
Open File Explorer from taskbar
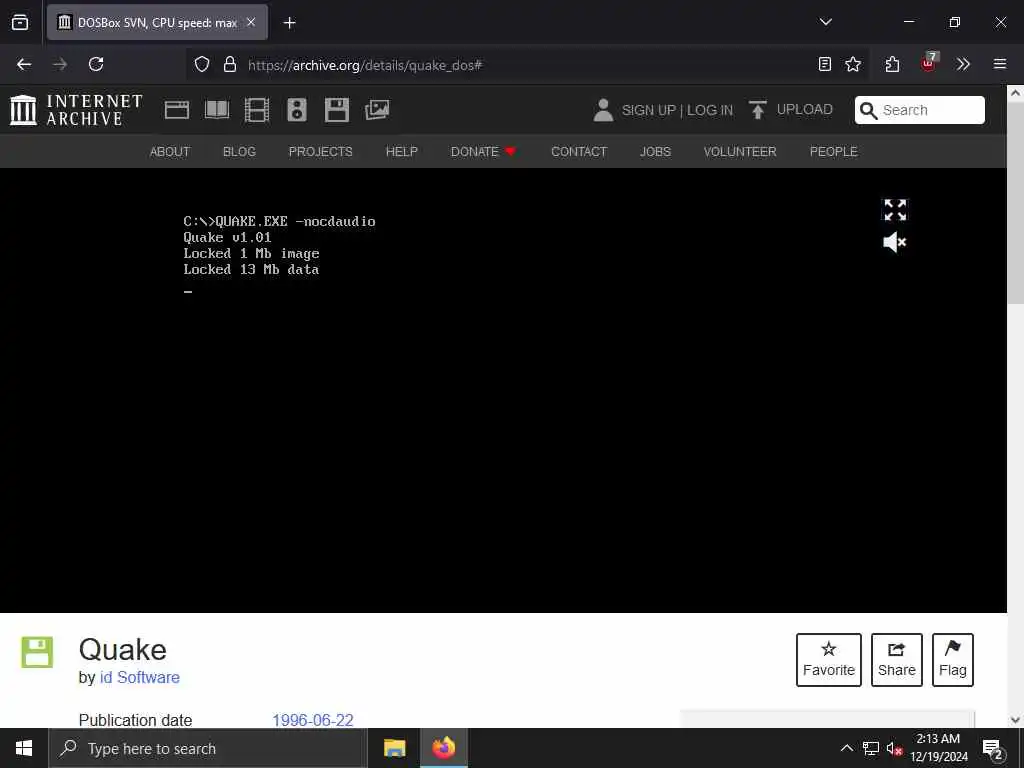tap(394, 748)
